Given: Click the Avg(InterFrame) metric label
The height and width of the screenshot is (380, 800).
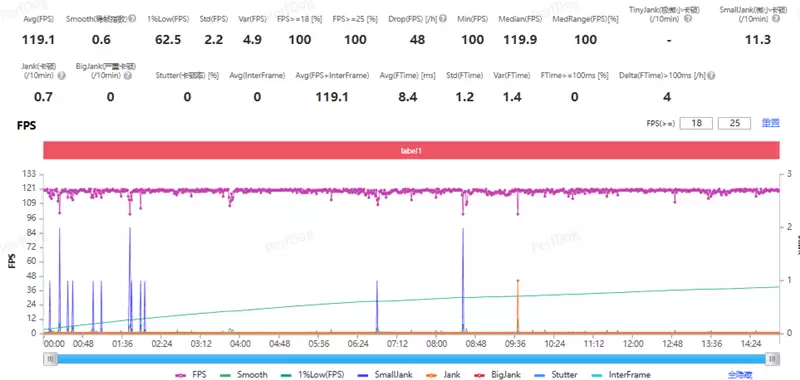Looking at the screenshot, I should (x=257, y=75).
